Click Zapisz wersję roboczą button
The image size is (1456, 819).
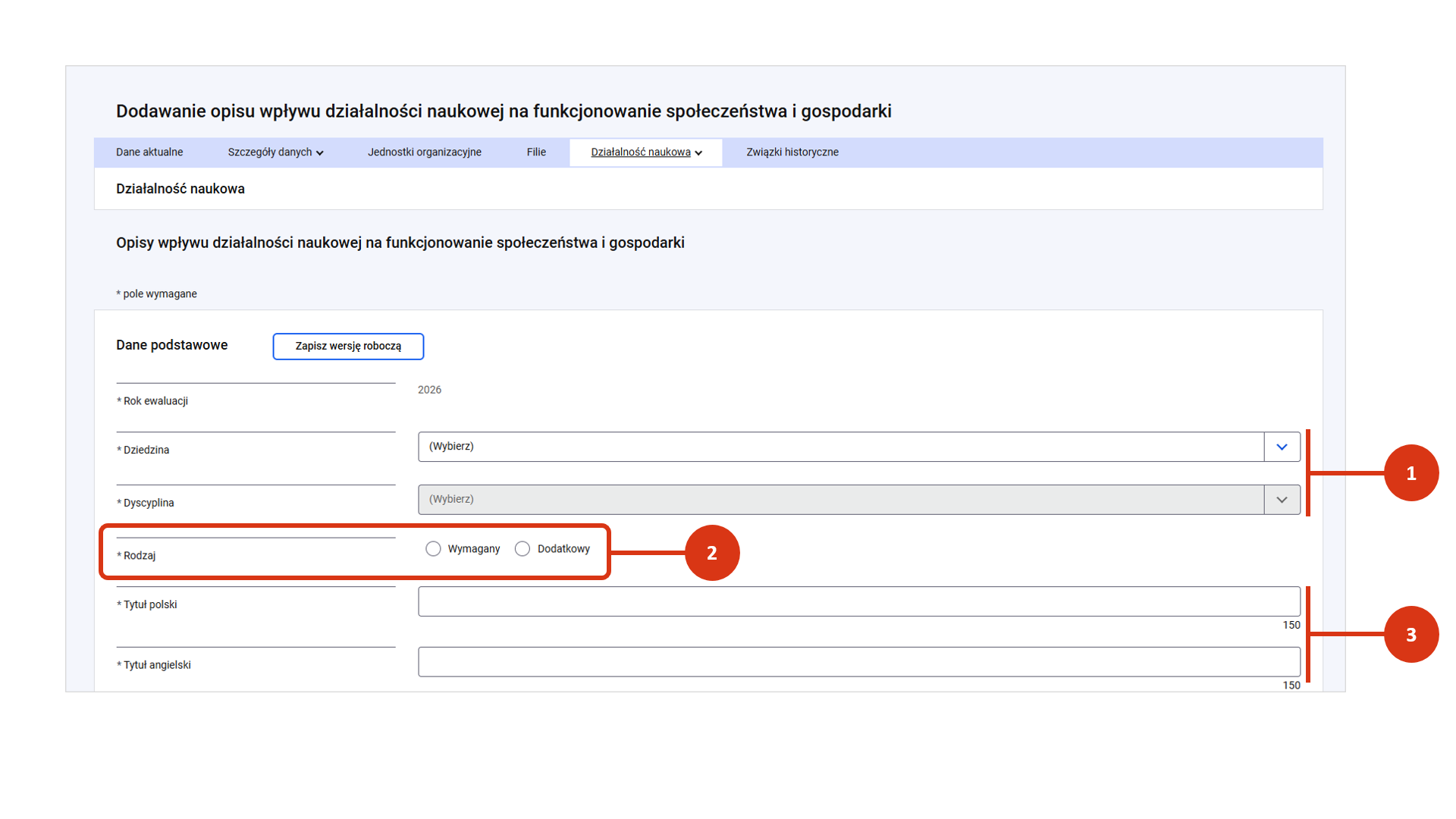[x=348, y=347]
